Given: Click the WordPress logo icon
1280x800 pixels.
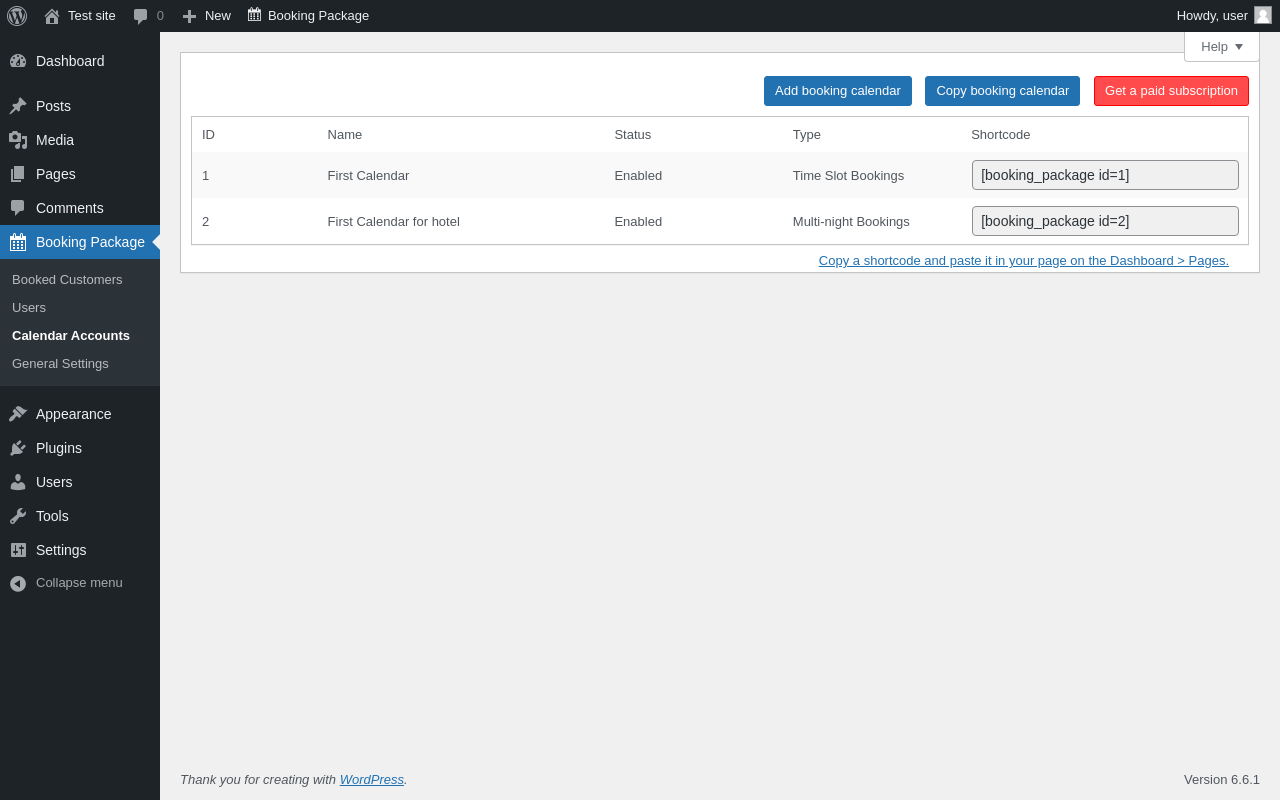Looking at the screenshot, I should 17,16.
